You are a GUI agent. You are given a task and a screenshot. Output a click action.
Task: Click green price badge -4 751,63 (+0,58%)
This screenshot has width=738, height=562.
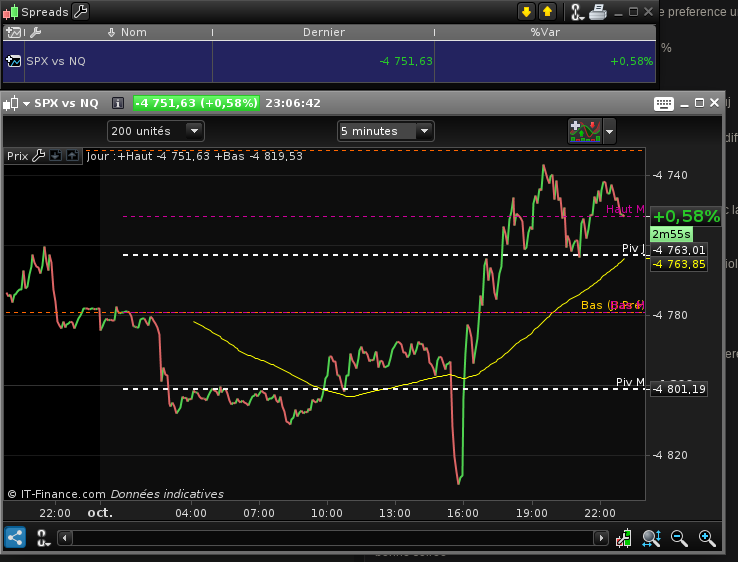[x=196, y=103]
